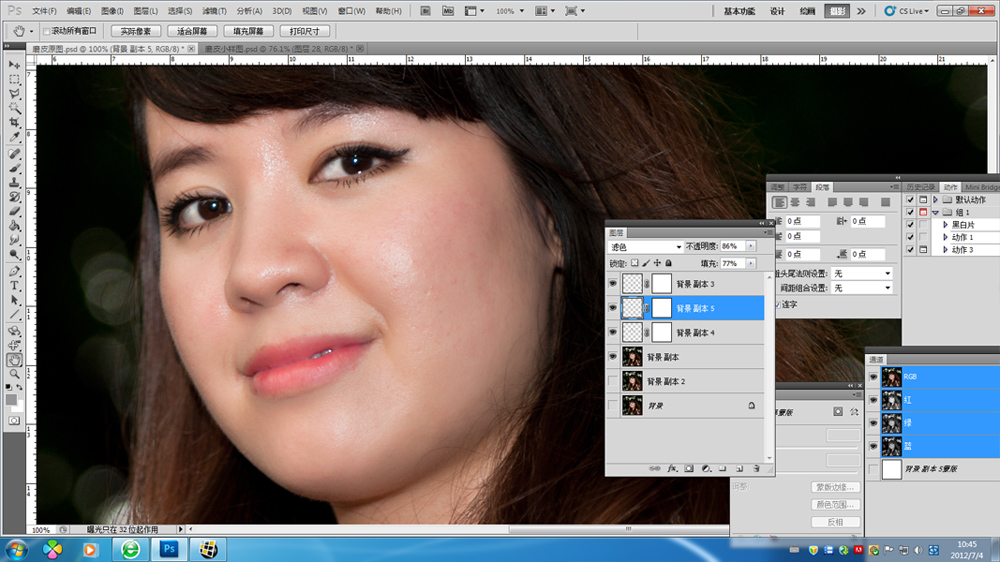Select the Type (T) tool
This screenshot has height=562, width=1000.
15,285
